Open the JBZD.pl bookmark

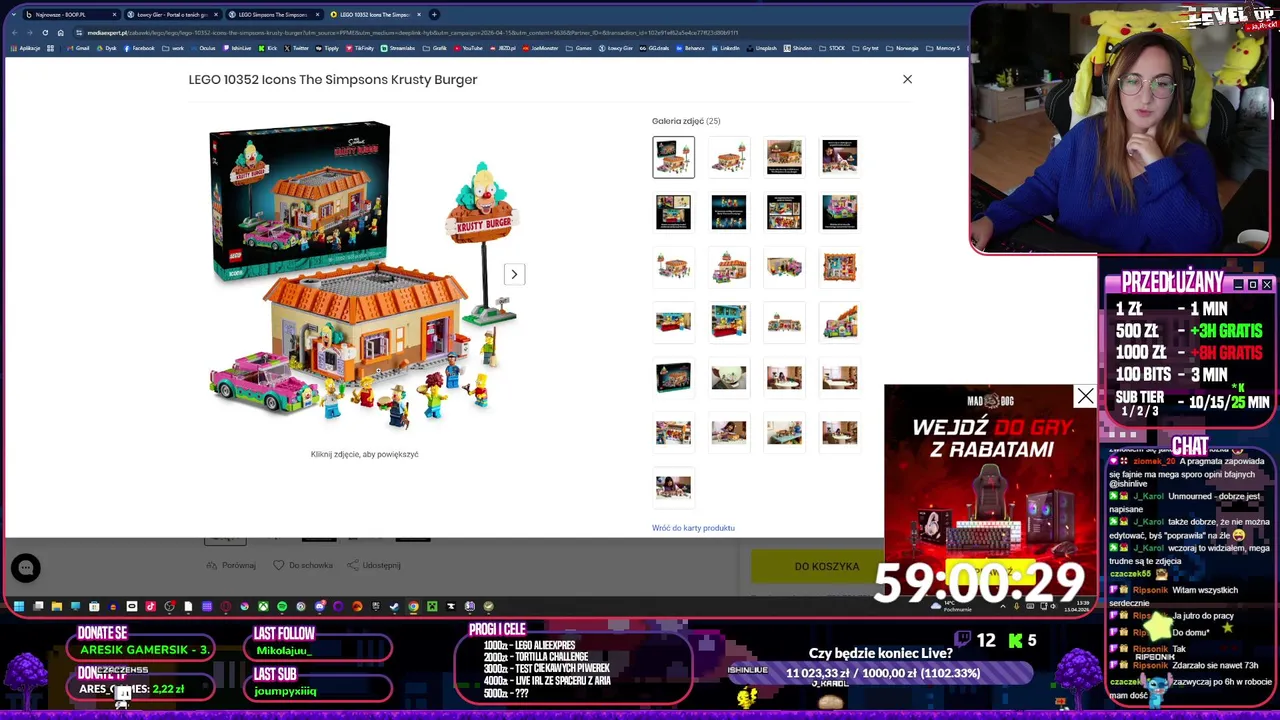point(503,48)
